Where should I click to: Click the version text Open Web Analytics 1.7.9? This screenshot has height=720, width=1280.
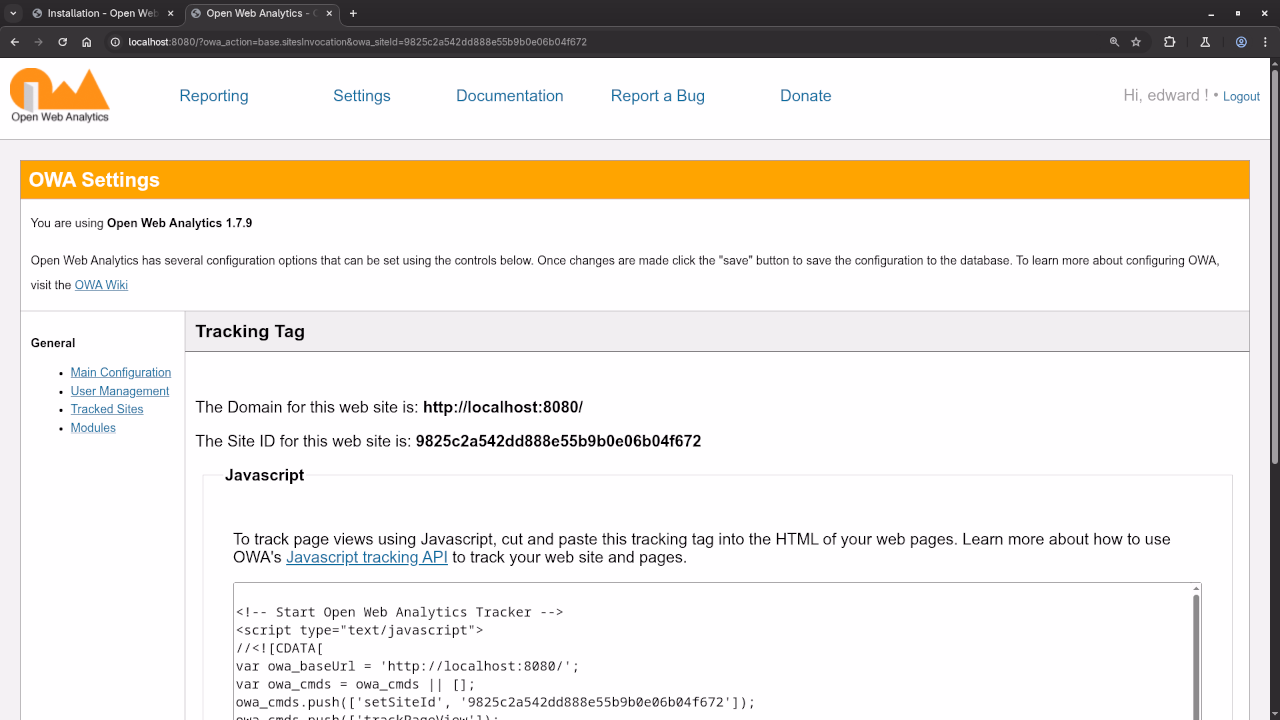(x=180, y=223)
